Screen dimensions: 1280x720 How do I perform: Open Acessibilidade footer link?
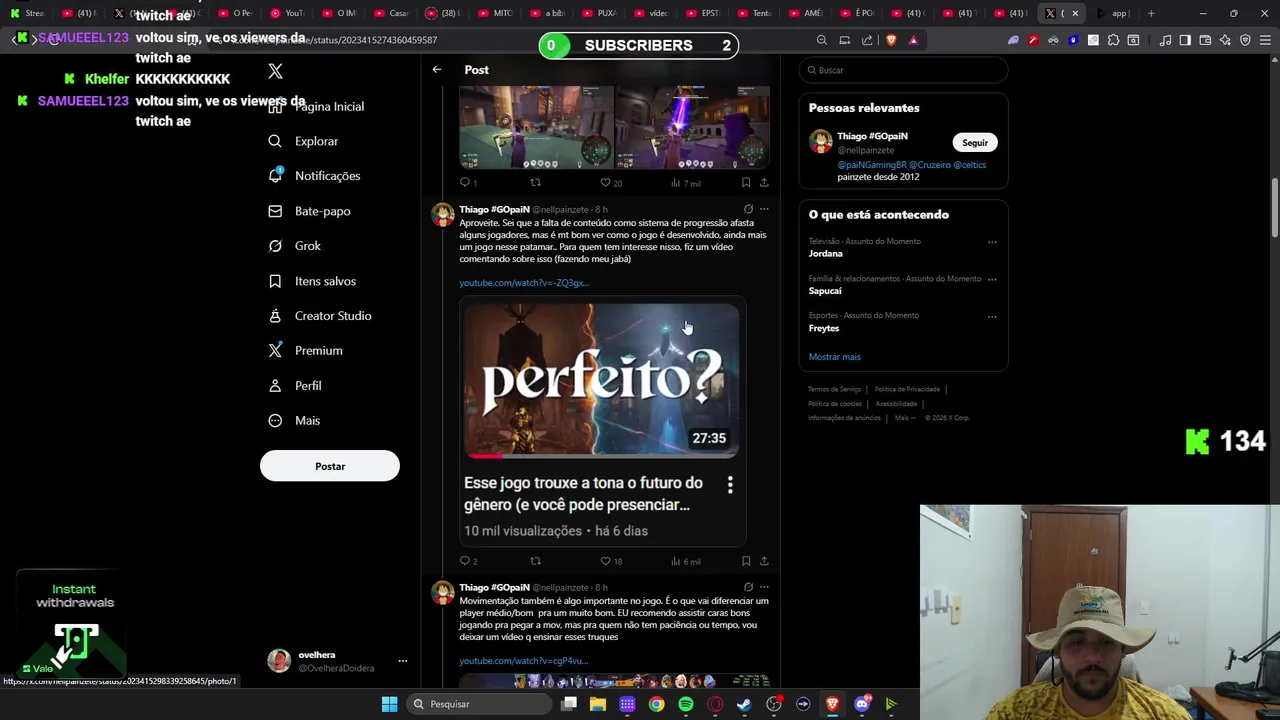click(896, 404)
